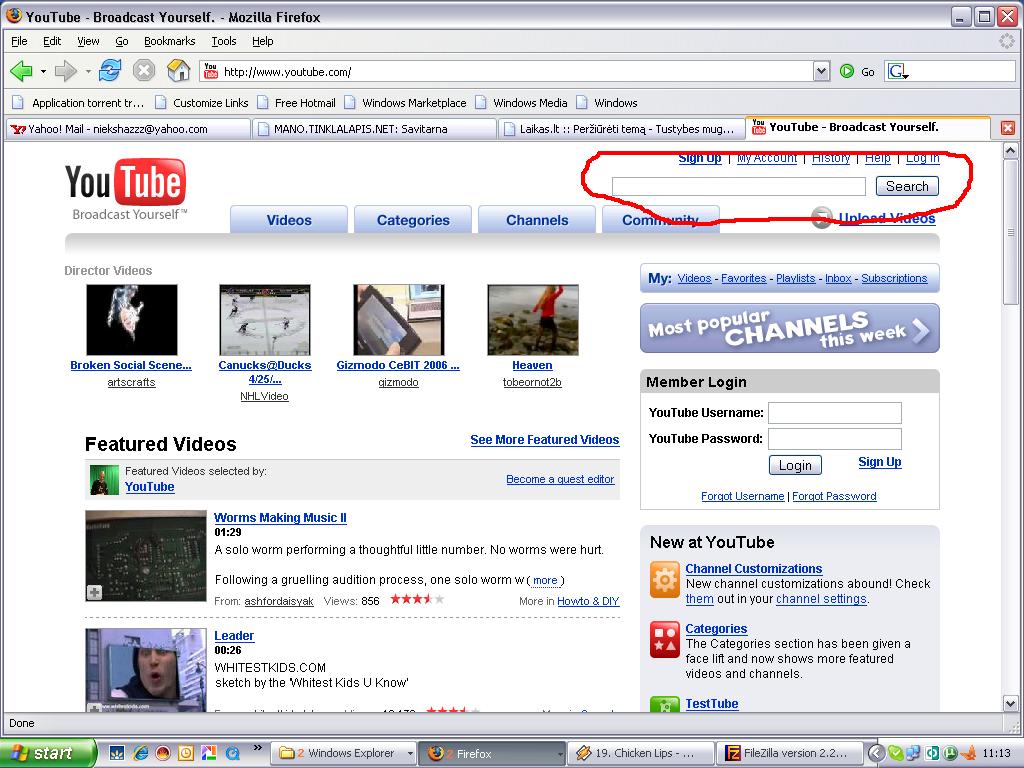Click the Windows Start button
The height and width of the screenshot is (768, 1024).
coord(47,753)
